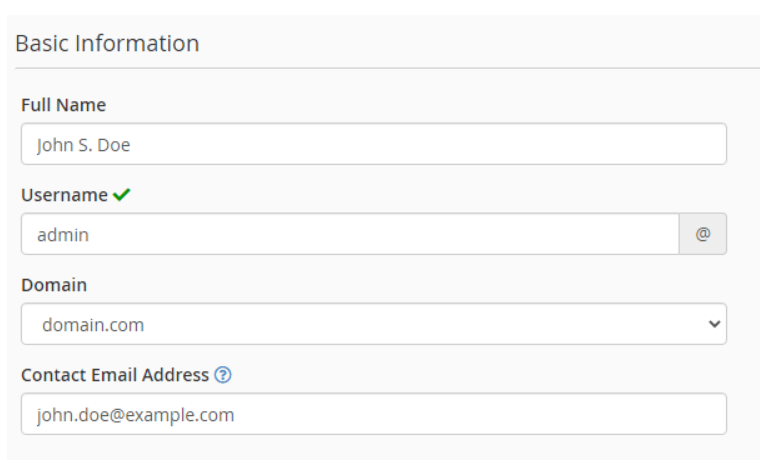This screenshot has height=474, width=760.
Task: Click inside the Username text field
Action: pos(350,234)
